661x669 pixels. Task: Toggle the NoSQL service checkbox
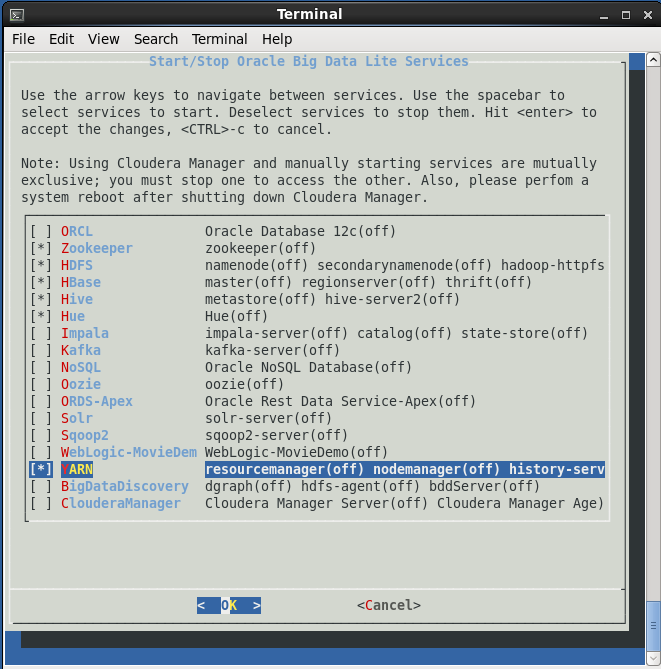coord(41,367)
